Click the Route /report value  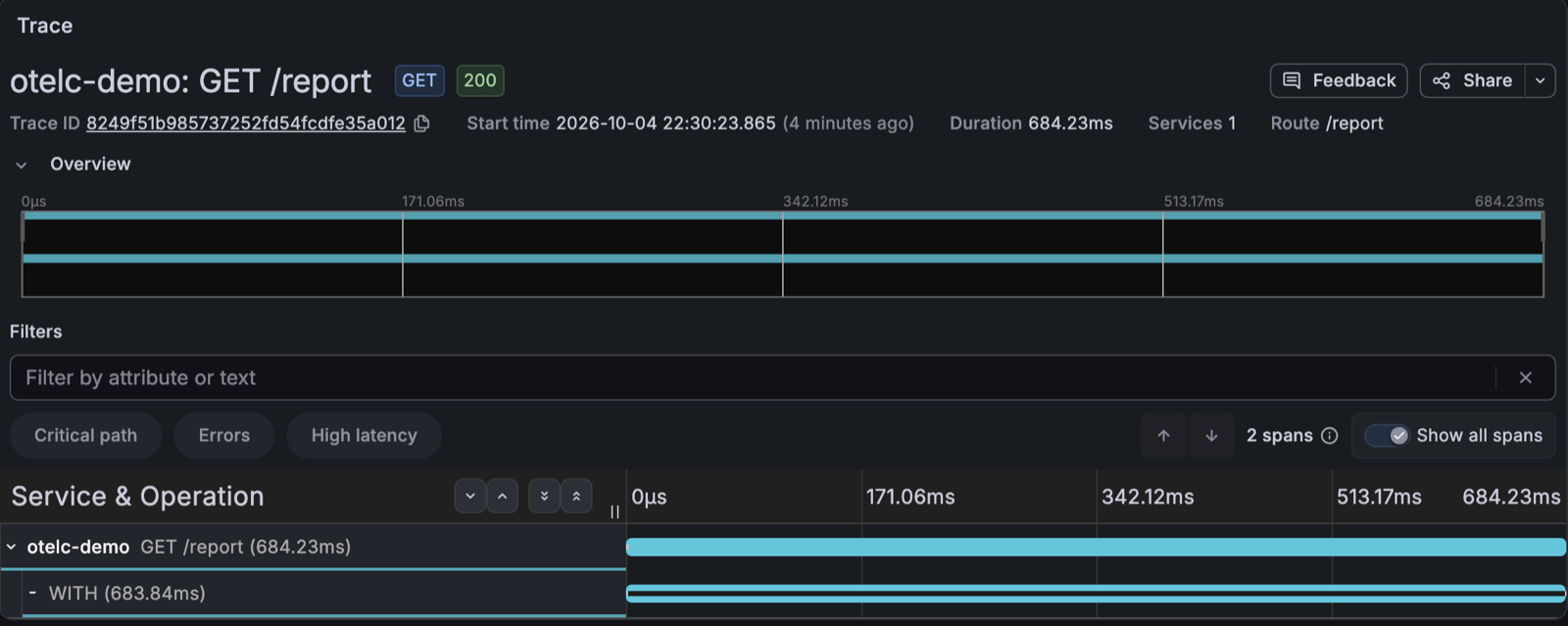coord(1354,123)
